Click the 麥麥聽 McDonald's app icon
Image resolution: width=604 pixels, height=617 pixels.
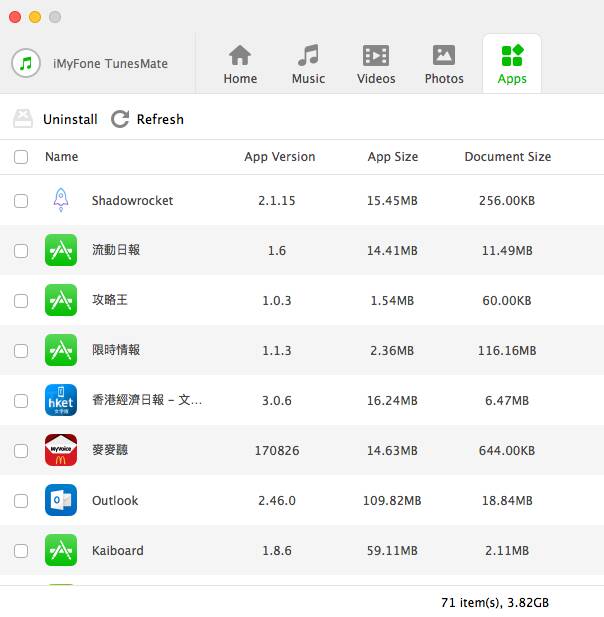pyautogui.click(x=61, y=450)
